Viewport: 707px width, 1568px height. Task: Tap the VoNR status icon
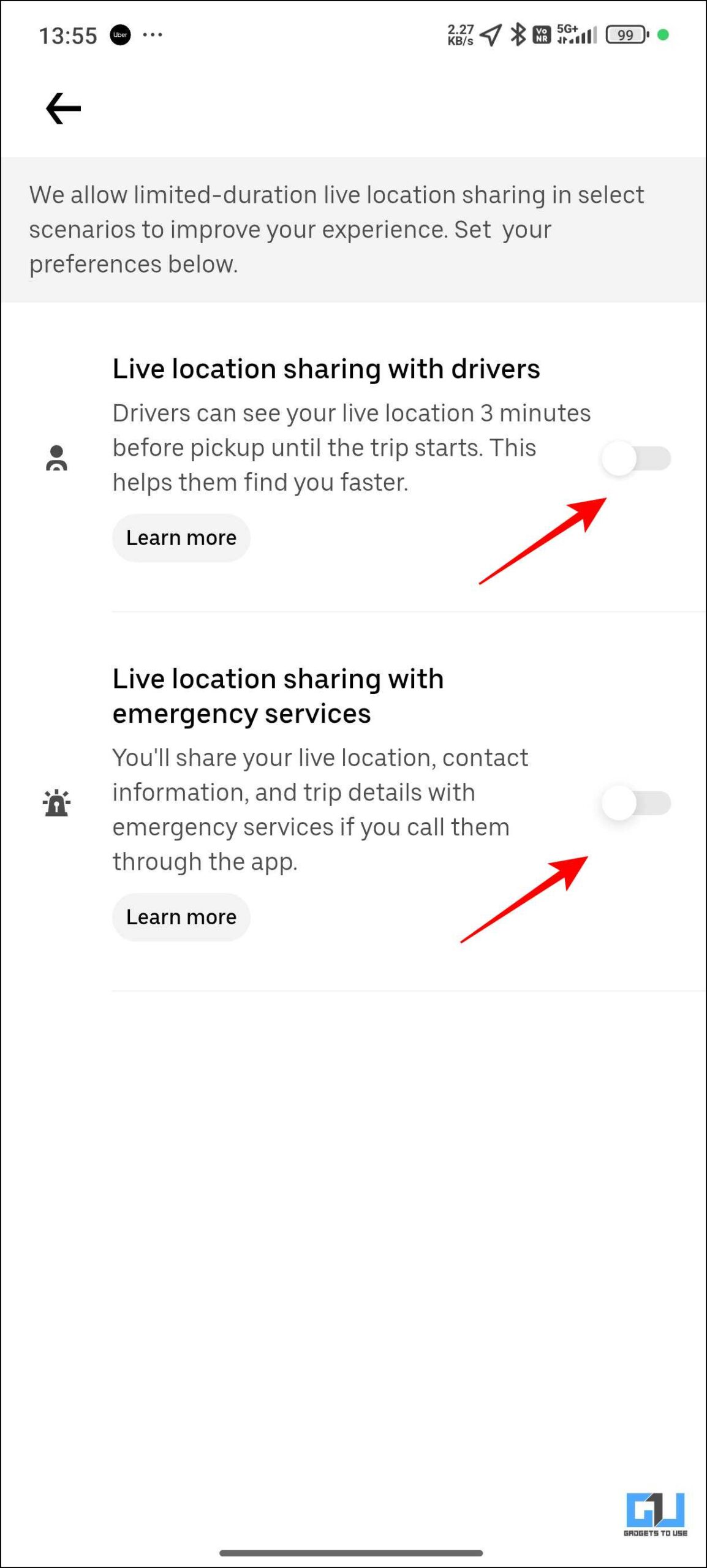pos(542,35)
